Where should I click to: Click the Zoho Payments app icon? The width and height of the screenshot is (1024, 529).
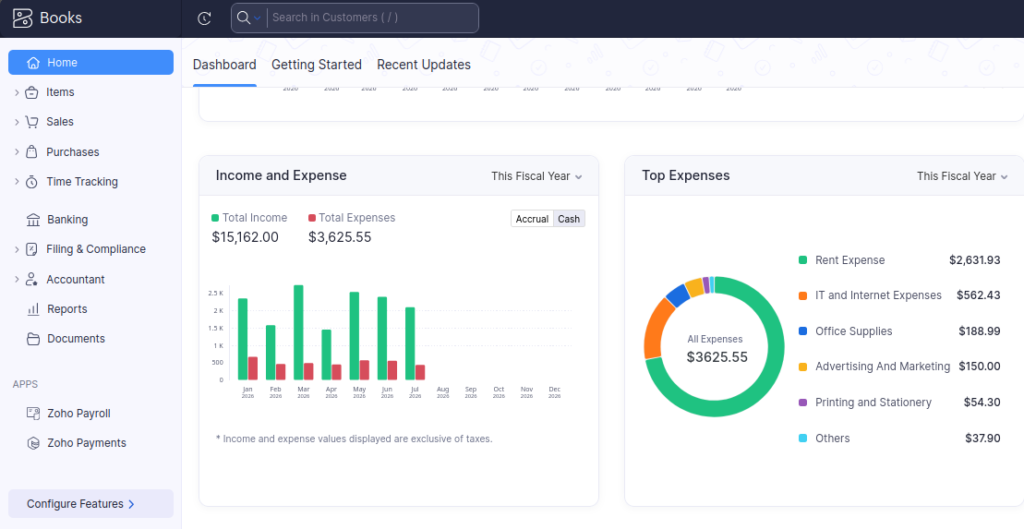coord(33,443)
